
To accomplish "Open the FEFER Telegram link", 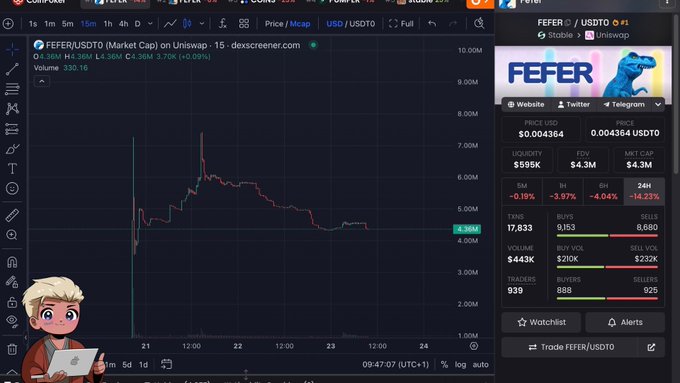I will click(x=624, y=105).
